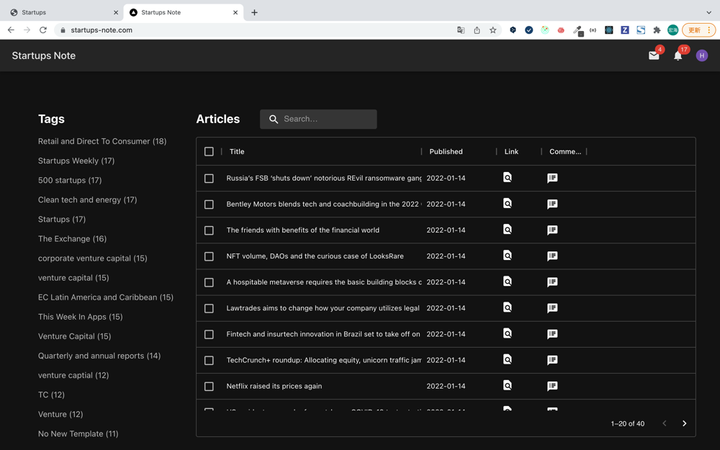Sort by Title column header

click(x=237, y=152)
